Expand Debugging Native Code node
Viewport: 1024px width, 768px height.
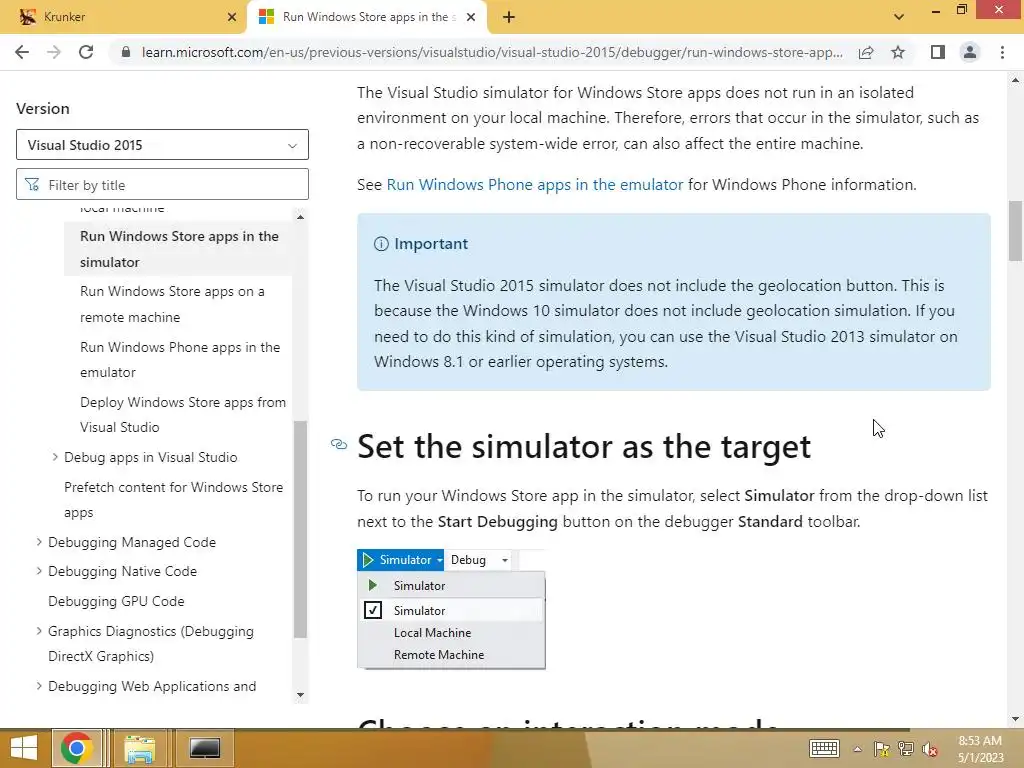coord(39,571)
